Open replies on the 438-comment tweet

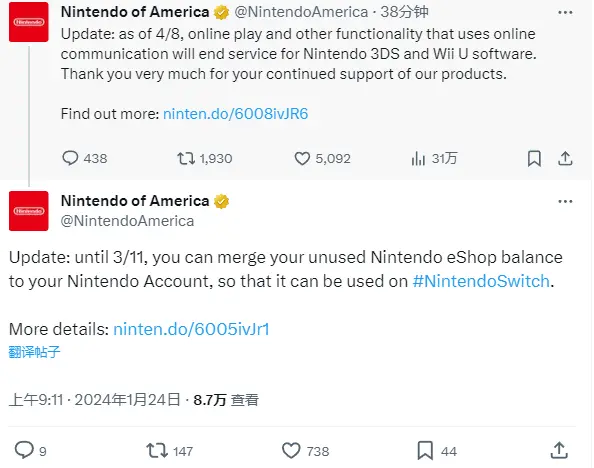tap(84, 158)
